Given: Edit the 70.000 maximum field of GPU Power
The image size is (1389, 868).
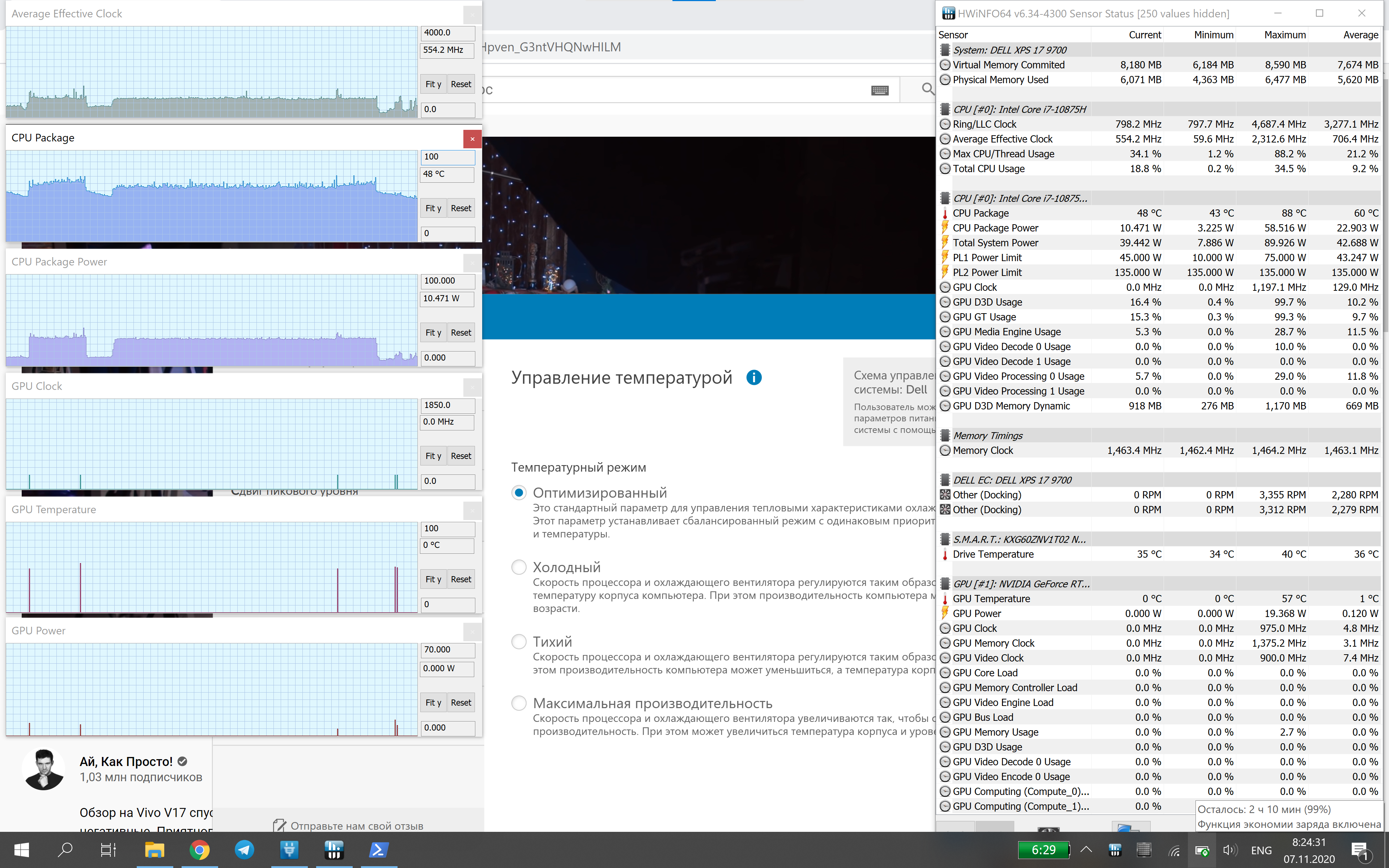Looking at the screenshot, I should [448, 650].
